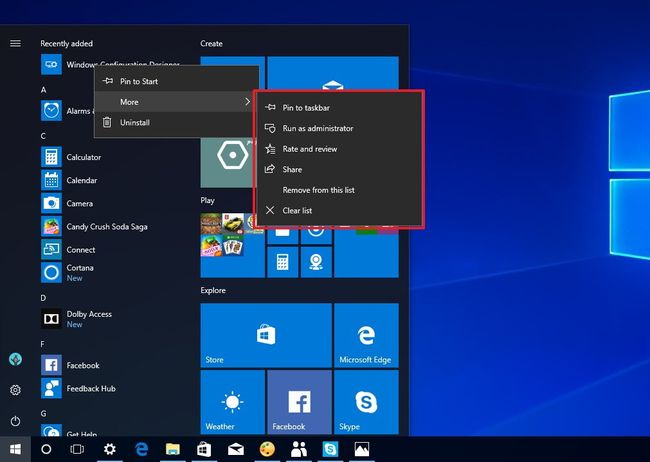Click the letter D section header
650x462 pixels.
pos(43,298)
